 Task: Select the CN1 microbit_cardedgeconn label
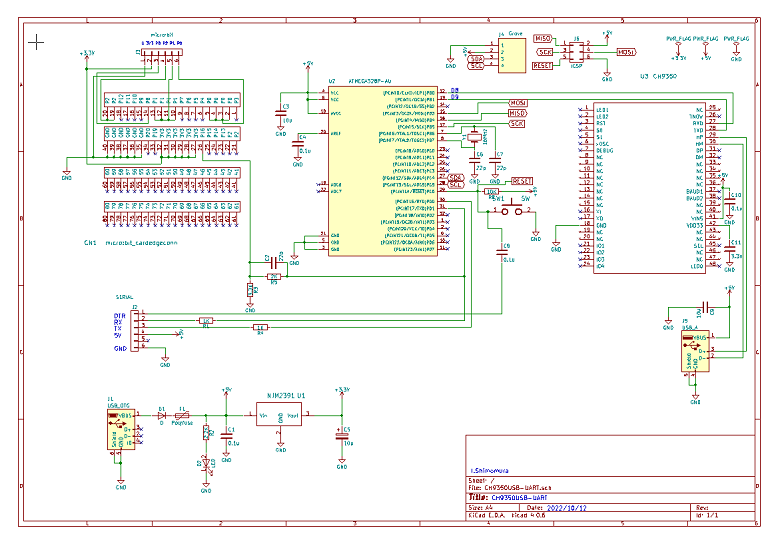click(x=130, y=243)
